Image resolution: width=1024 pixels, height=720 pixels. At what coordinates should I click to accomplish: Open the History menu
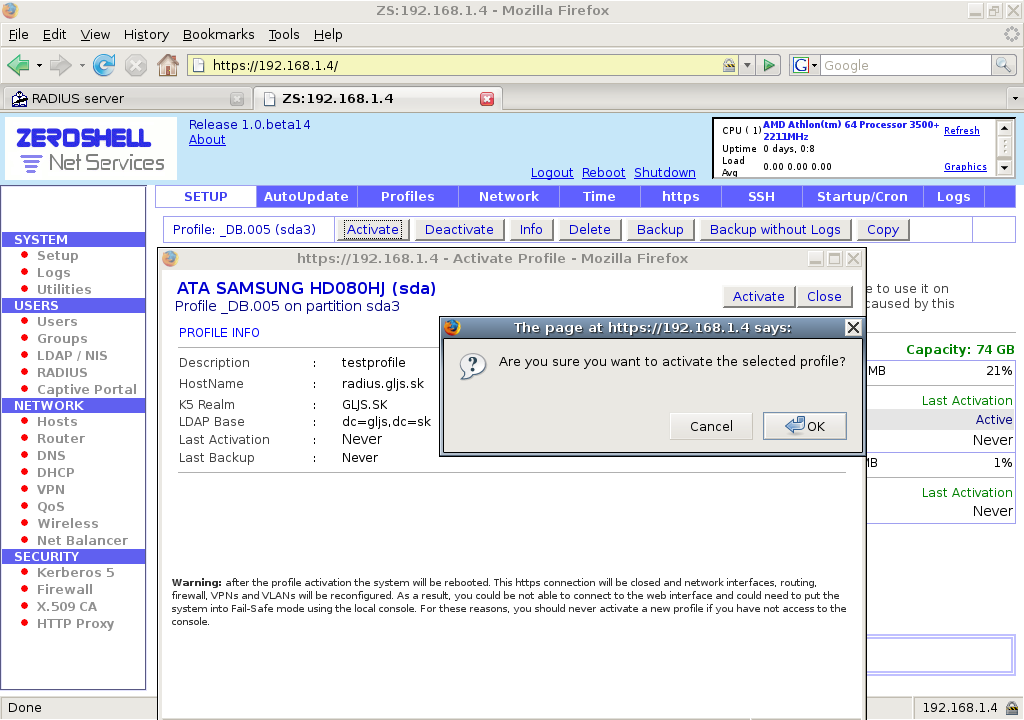(146, 35)
